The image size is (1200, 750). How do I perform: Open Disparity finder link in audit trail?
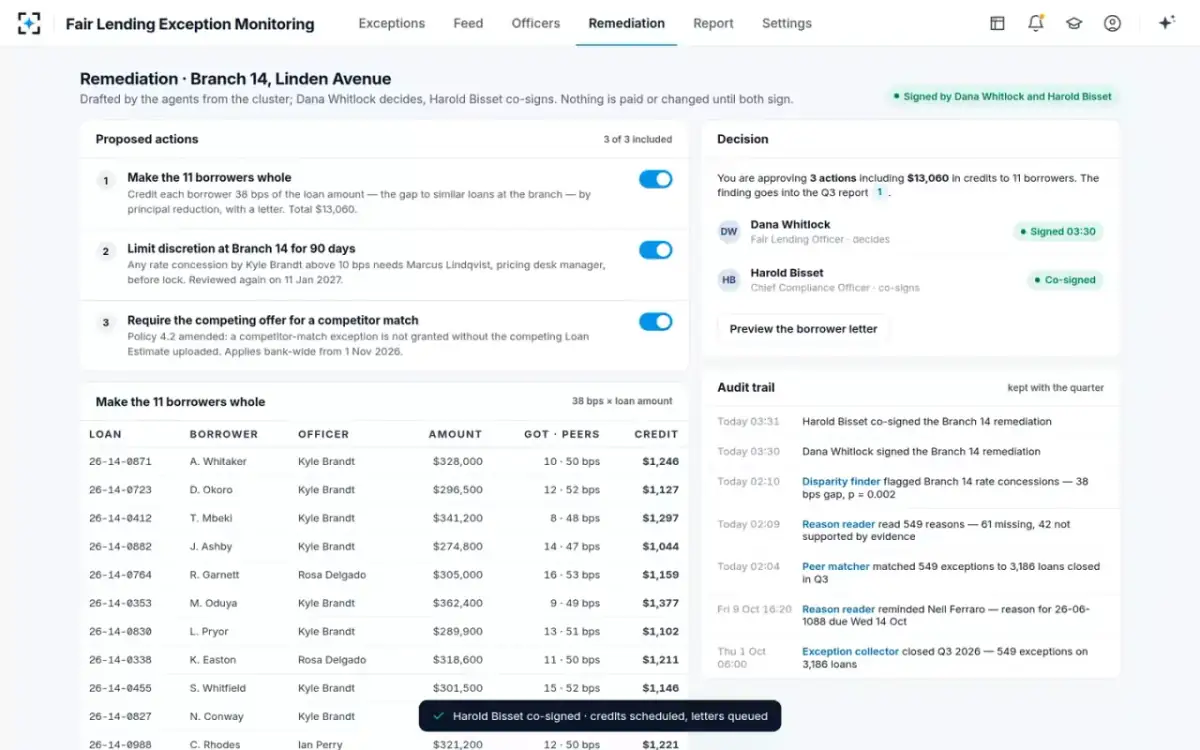[841, 481]
